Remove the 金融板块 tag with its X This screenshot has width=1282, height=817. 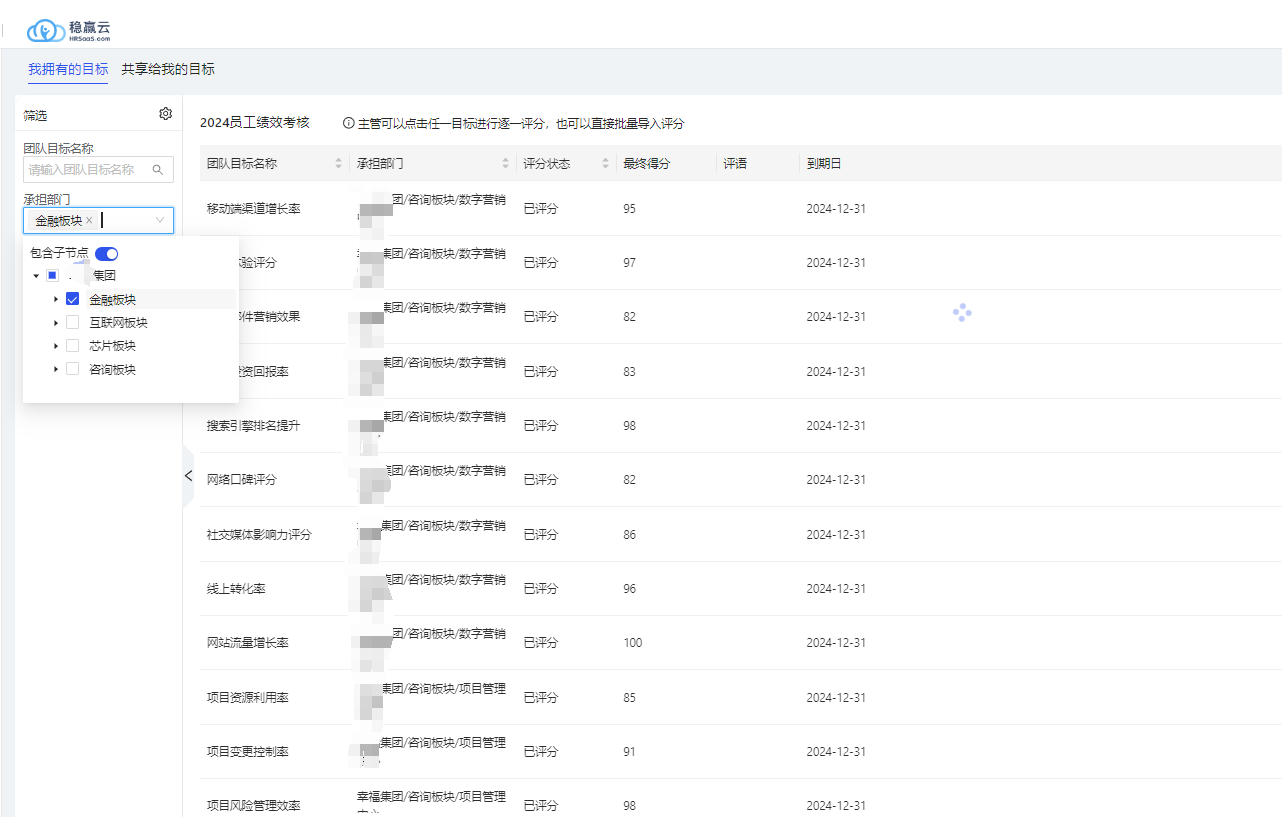(89, 221)
